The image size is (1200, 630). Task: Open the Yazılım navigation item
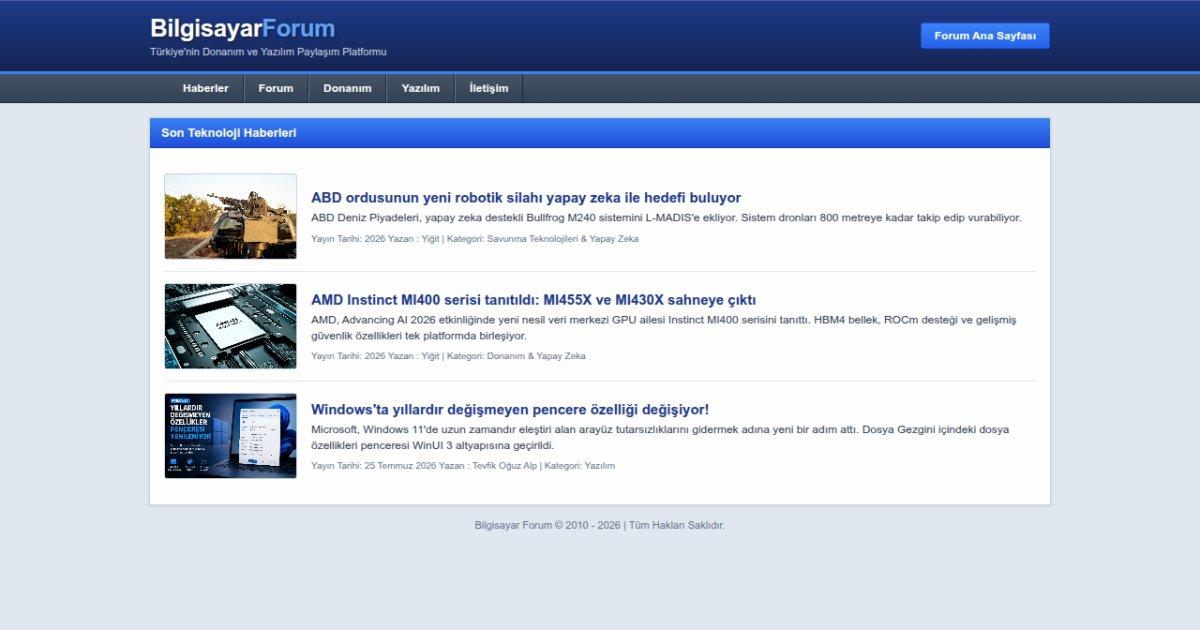tap(421, 88)
